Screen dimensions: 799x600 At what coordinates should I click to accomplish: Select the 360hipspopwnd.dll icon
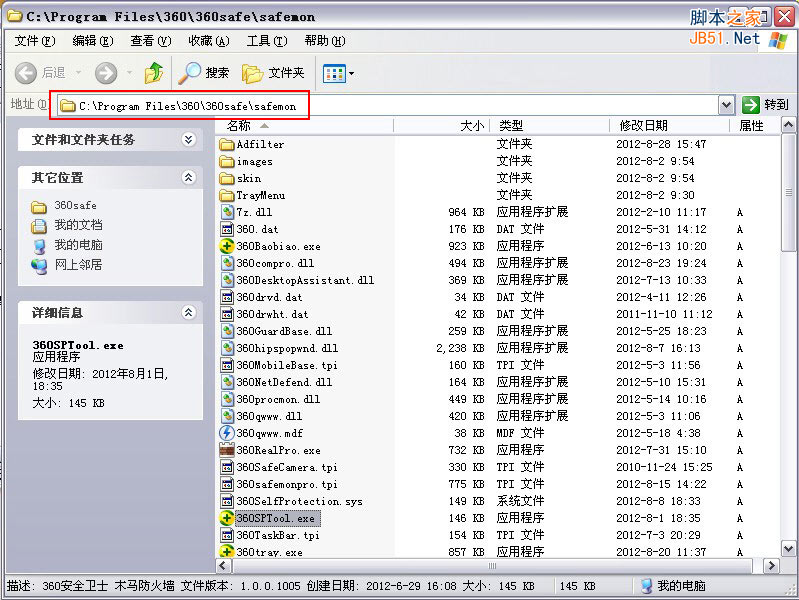(227, 348)
